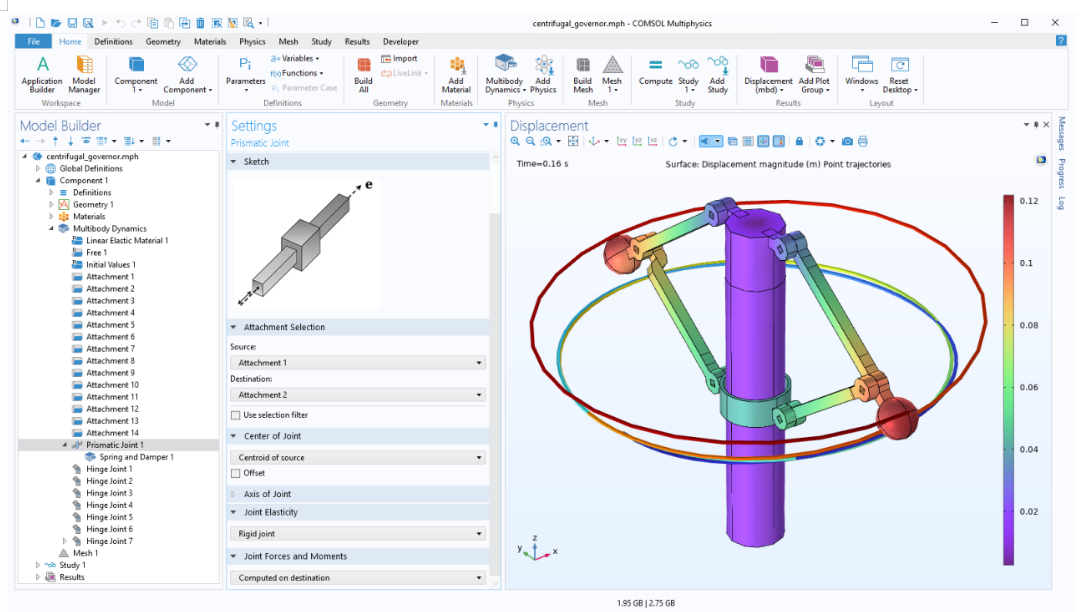Open the File menu

point(33,41)
